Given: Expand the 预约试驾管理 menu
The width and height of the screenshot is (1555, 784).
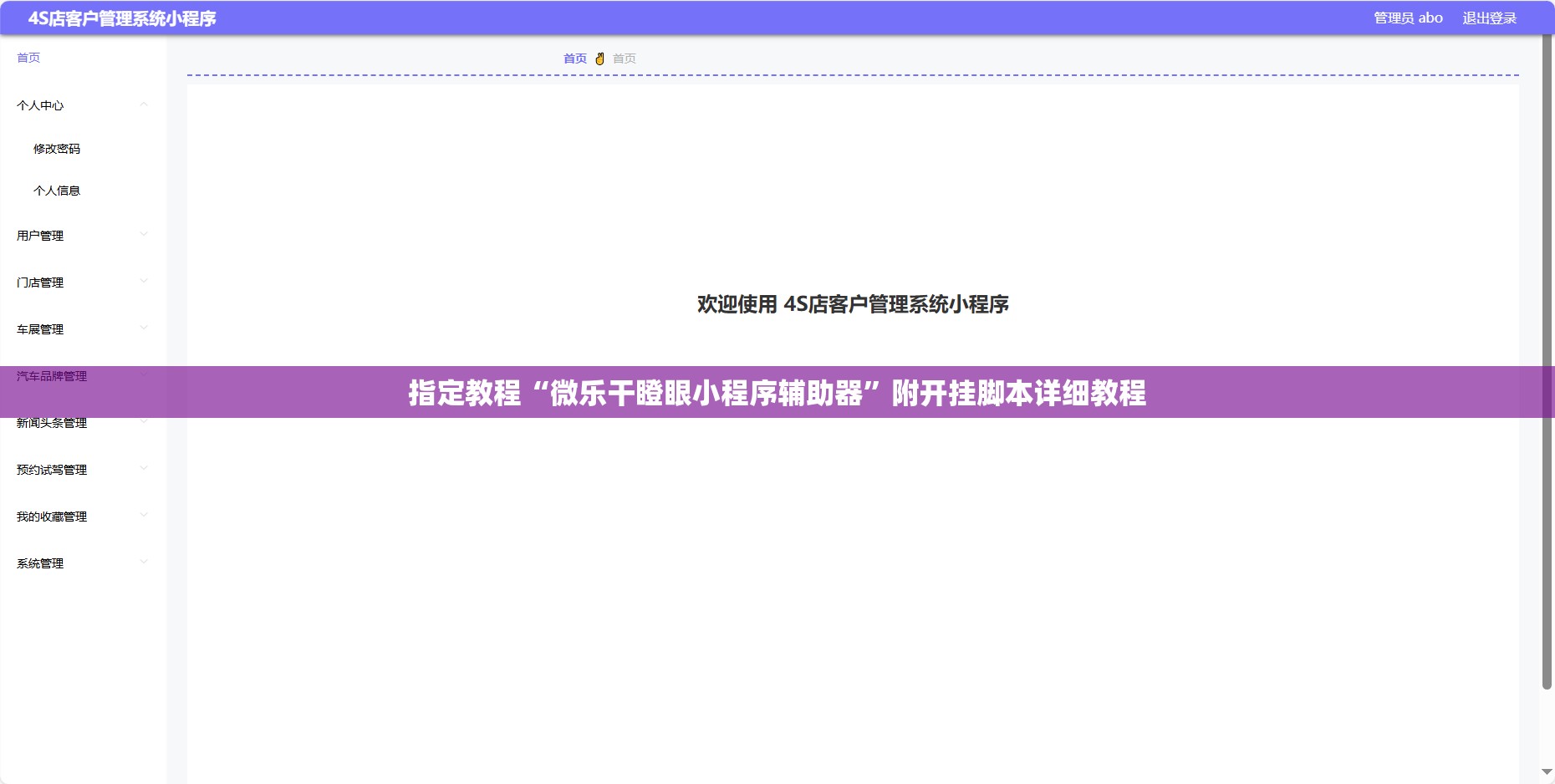Looking at the screenshot, I should [x=82, y=470].
